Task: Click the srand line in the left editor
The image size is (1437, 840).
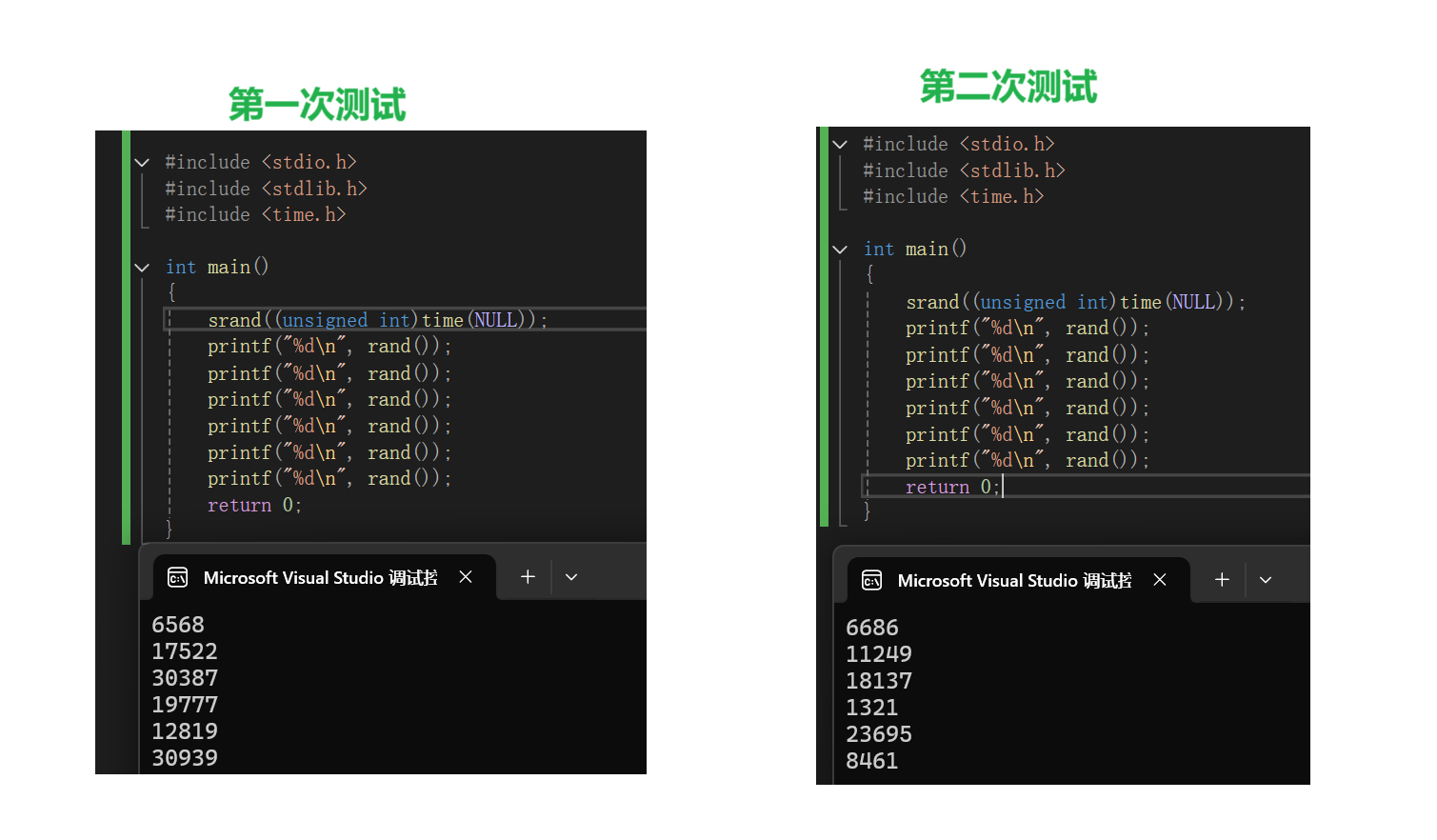Action: point(378,320)
